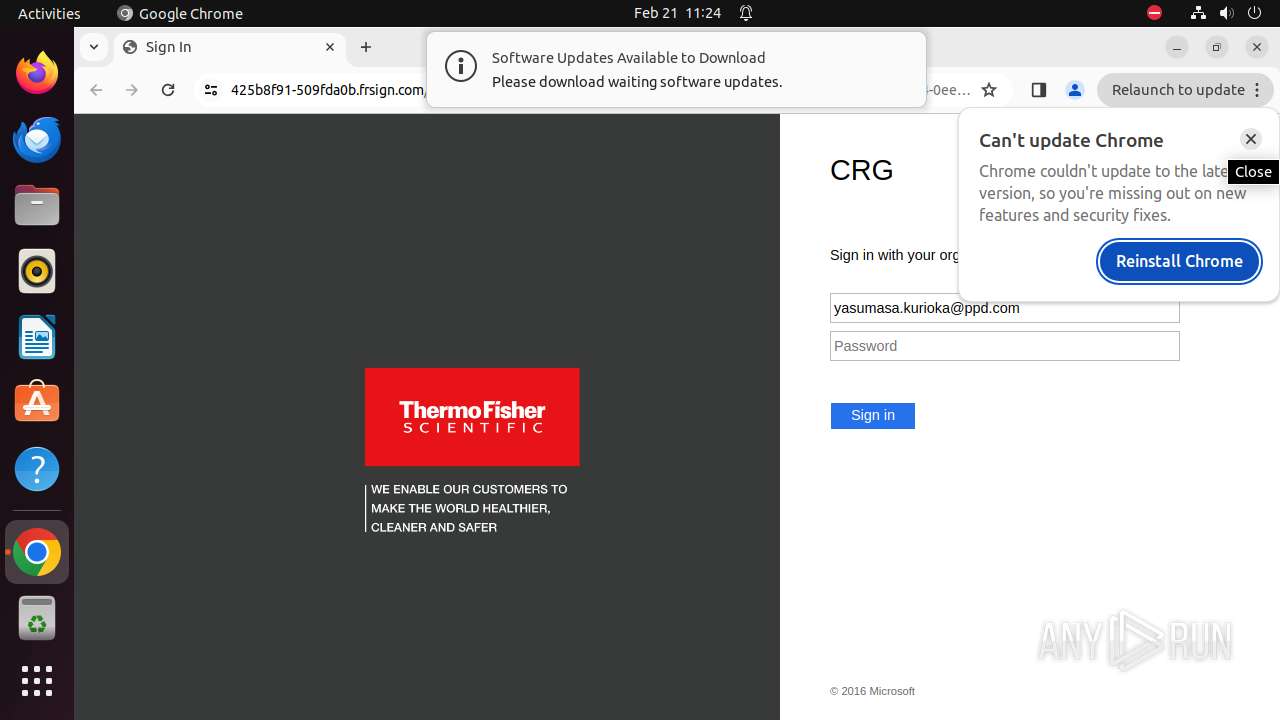Minimize the Chrome window
Screen dimensions: 1280x720
pyautogui.click(x=1177, y=47)
